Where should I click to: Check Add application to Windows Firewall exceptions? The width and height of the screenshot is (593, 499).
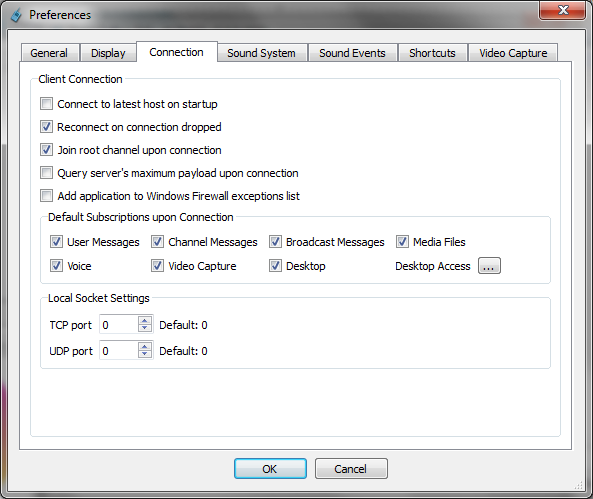click(x=47, y=196)
